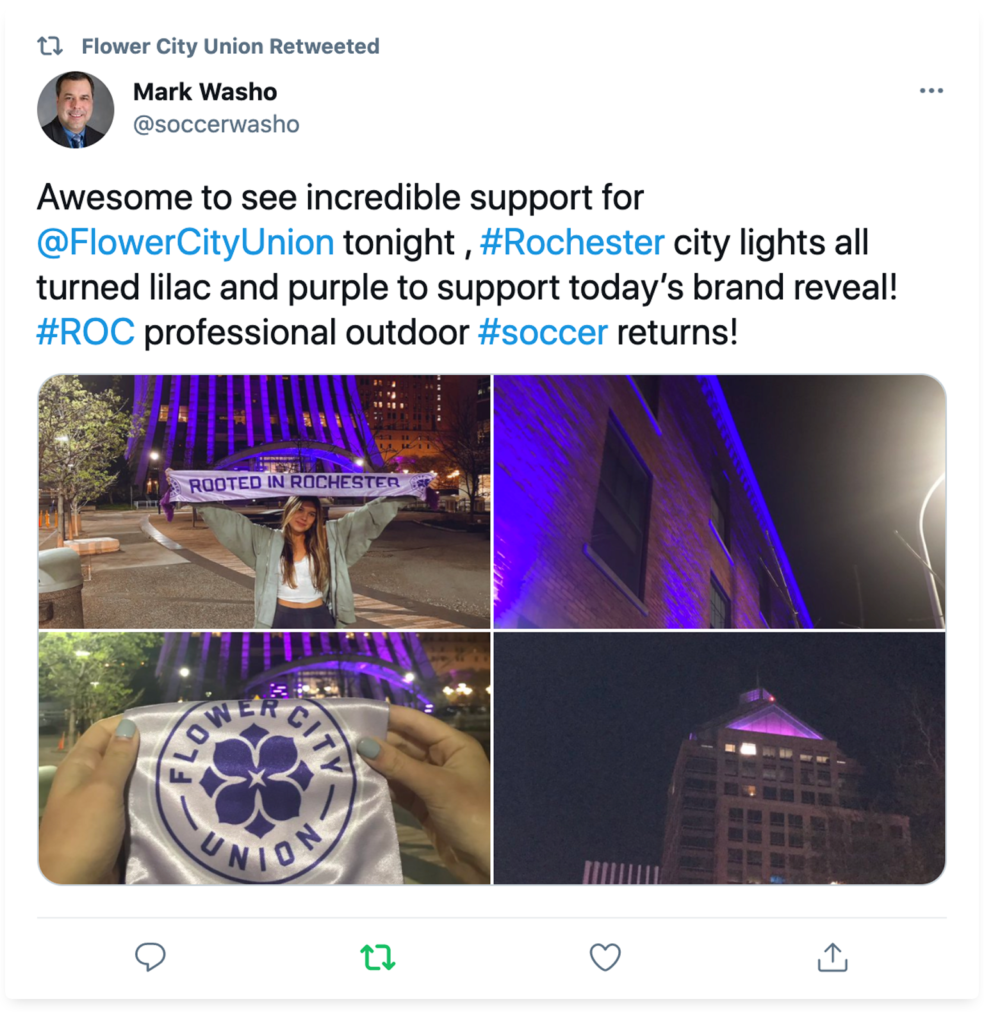Viewport: 984px width, 1024px height.
Task: View the Rooted in Rochester scarf photo
Action: click(264, 502)
